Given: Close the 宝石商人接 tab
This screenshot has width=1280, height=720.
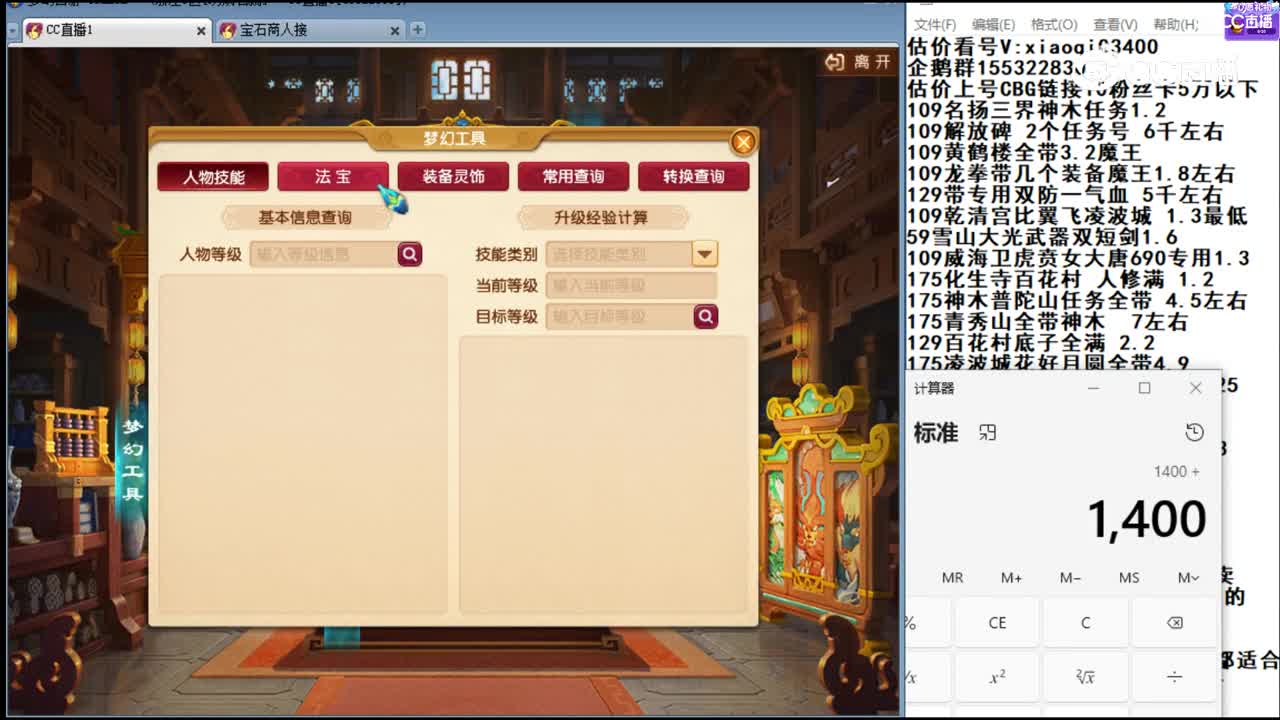Looking at the screenshot, I should 395,31.
